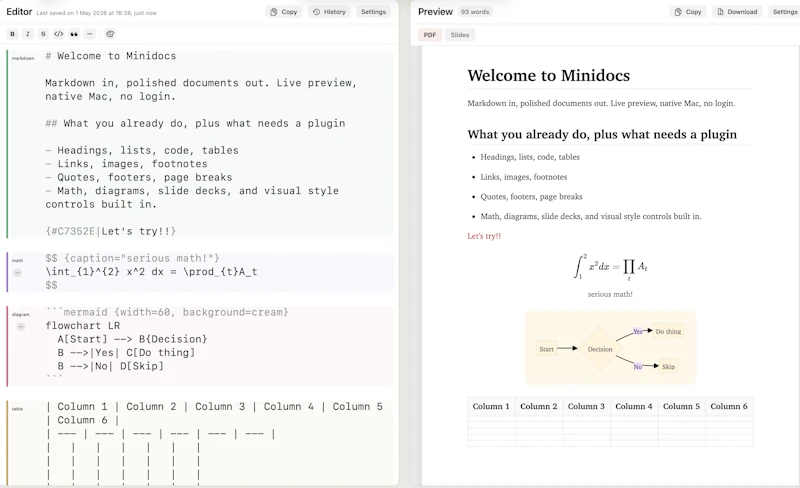The height and width of the screenshot is (488, 800).
Task: Click the '- Headings, lists, code, tables' editor line
Action: click(x=142, y=151)
